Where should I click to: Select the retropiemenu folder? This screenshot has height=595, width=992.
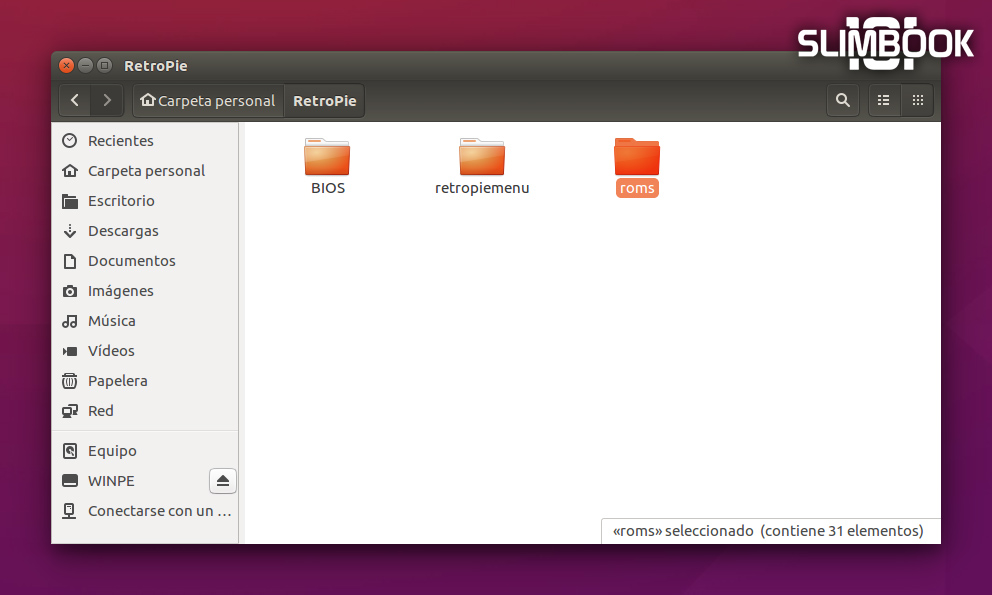point(482,158)
